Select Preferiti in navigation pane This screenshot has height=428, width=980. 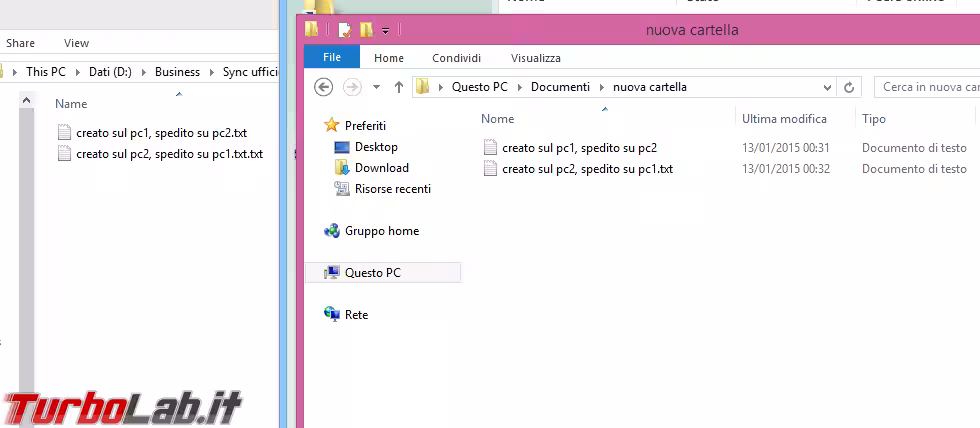(365, 126)
